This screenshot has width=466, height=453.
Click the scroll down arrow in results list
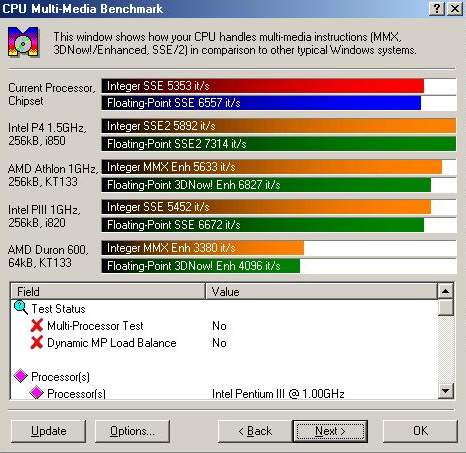click(445, 391)
